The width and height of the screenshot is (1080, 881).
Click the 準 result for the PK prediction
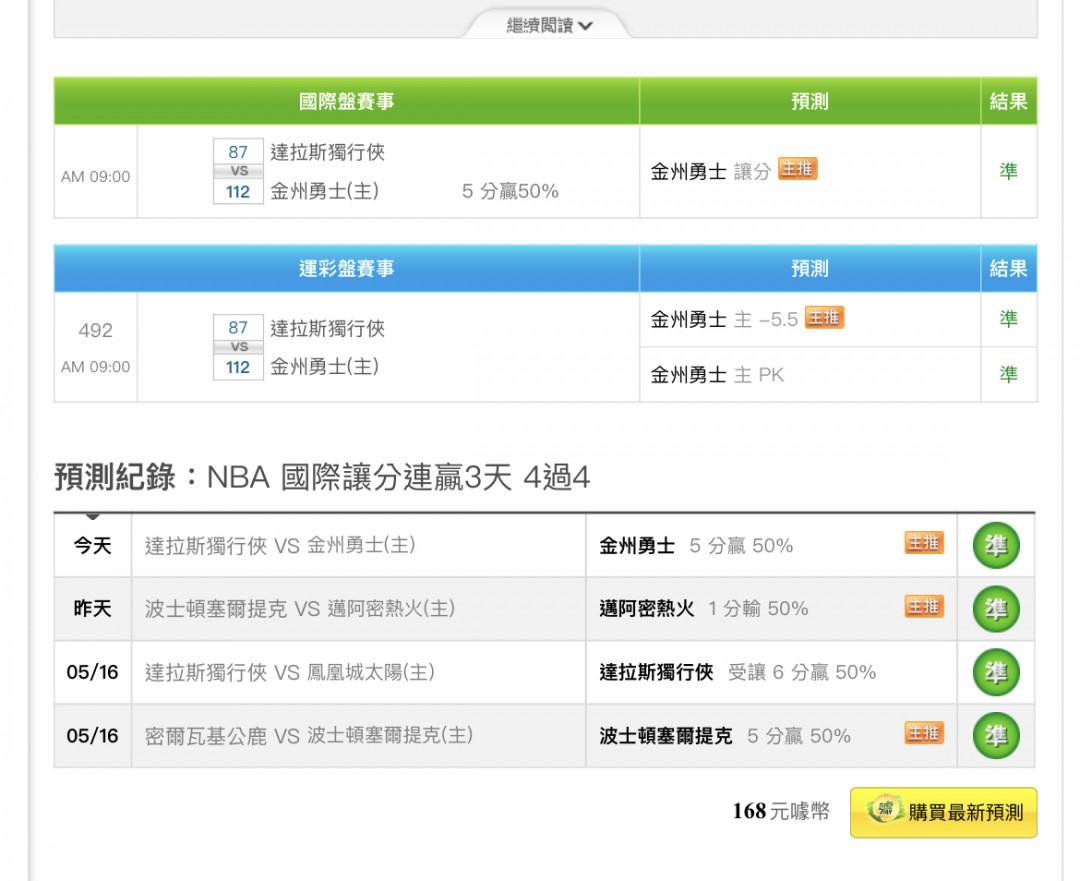(1008, 375)
